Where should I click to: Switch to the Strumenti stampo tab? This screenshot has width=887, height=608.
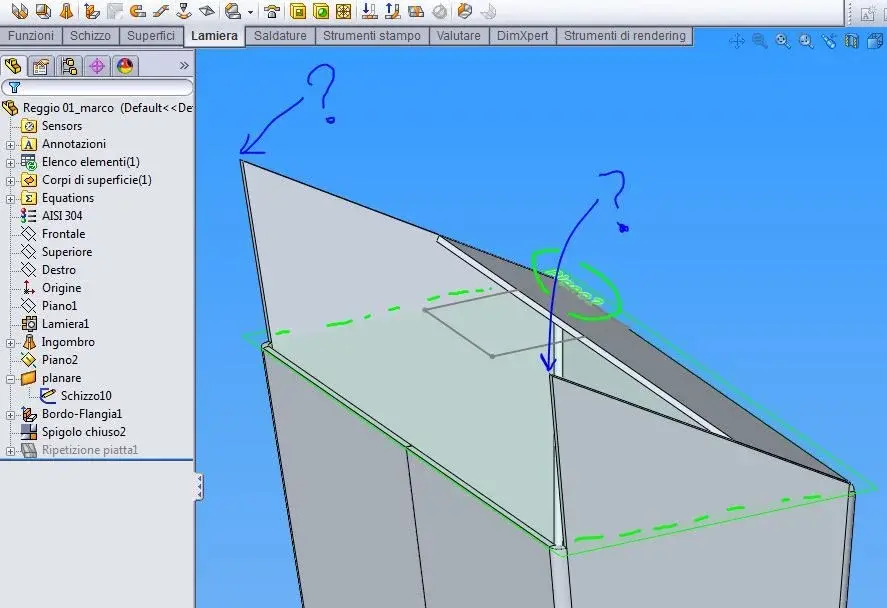click(372, 36)
